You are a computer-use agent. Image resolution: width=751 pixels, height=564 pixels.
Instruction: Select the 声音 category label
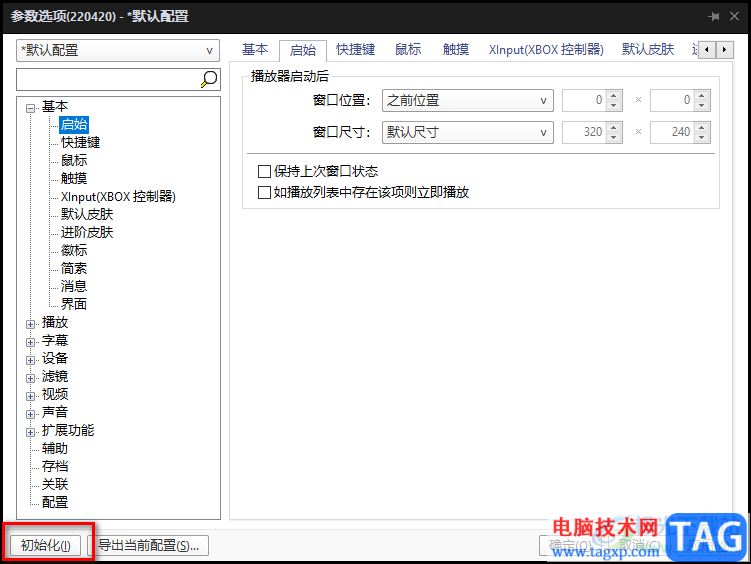point(55,412)
